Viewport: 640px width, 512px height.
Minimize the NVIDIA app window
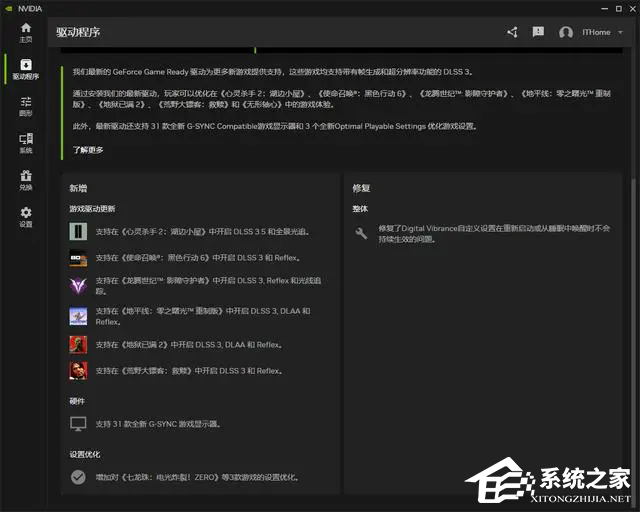tap(604, 9)
